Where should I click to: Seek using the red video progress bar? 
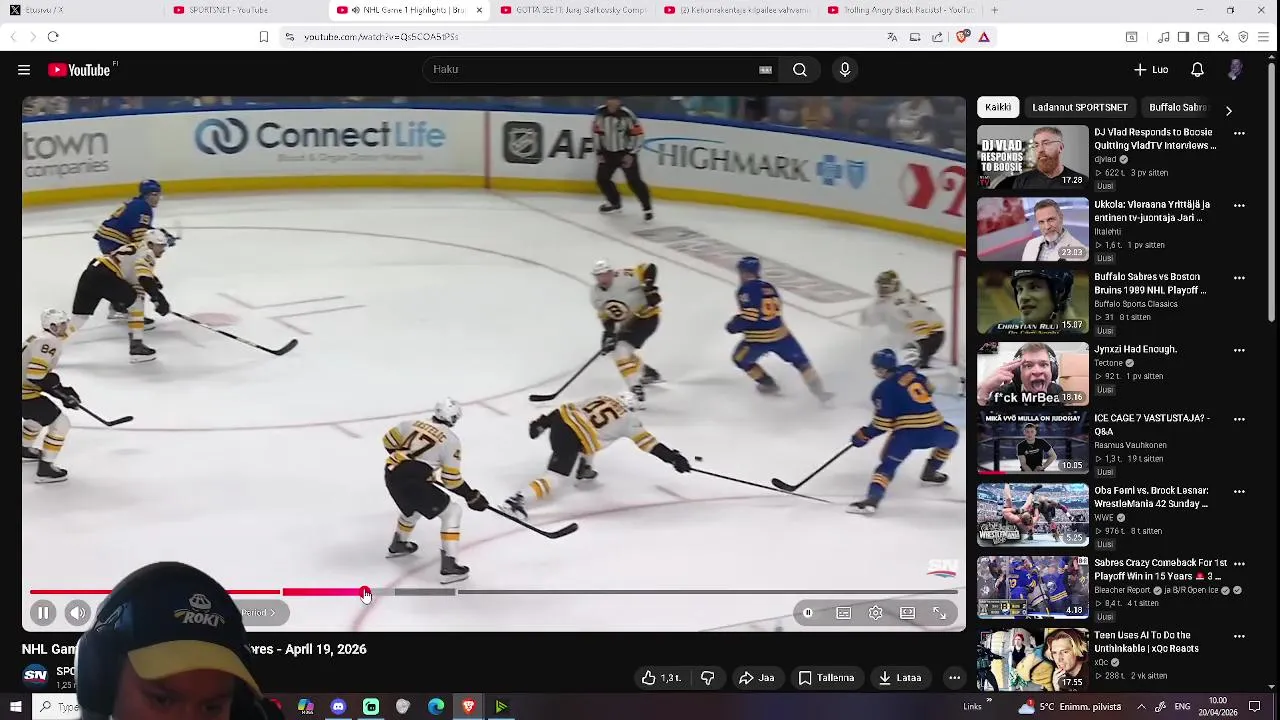[494, 592]
